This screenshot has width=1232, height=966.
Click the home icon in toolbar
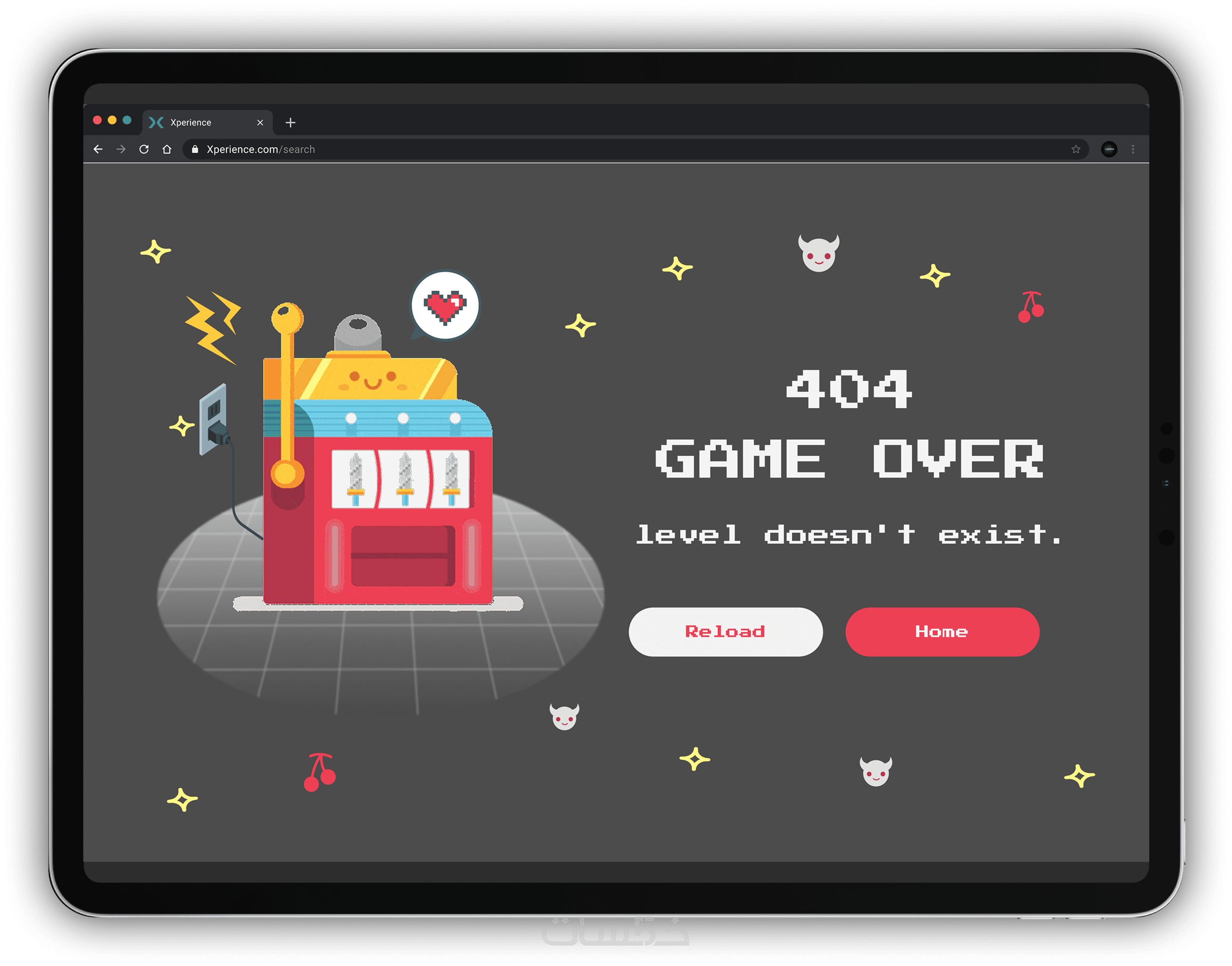(x=167, y=149)
